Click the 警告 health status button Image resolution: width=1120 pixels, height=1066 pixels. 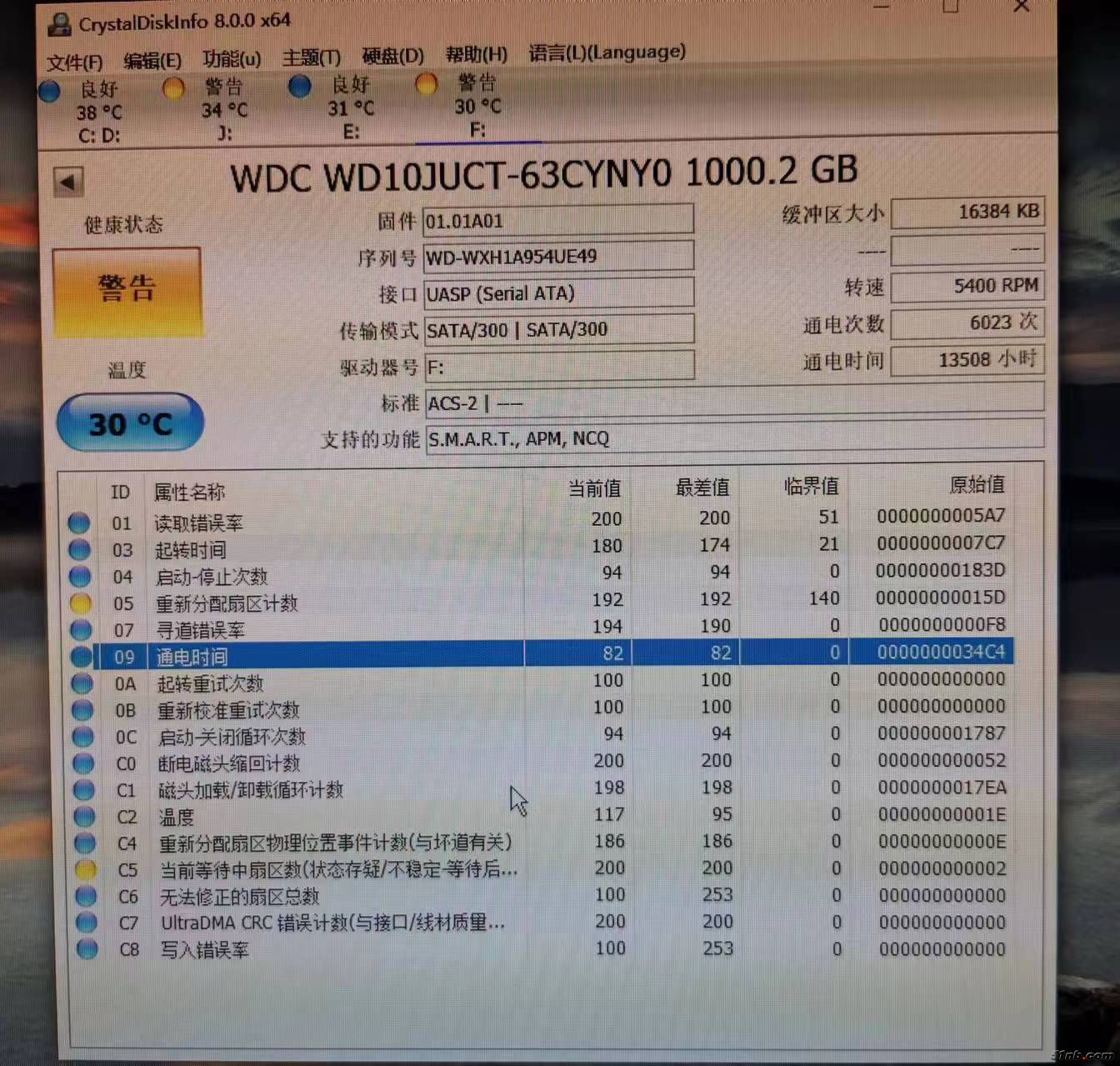(127, 292)
